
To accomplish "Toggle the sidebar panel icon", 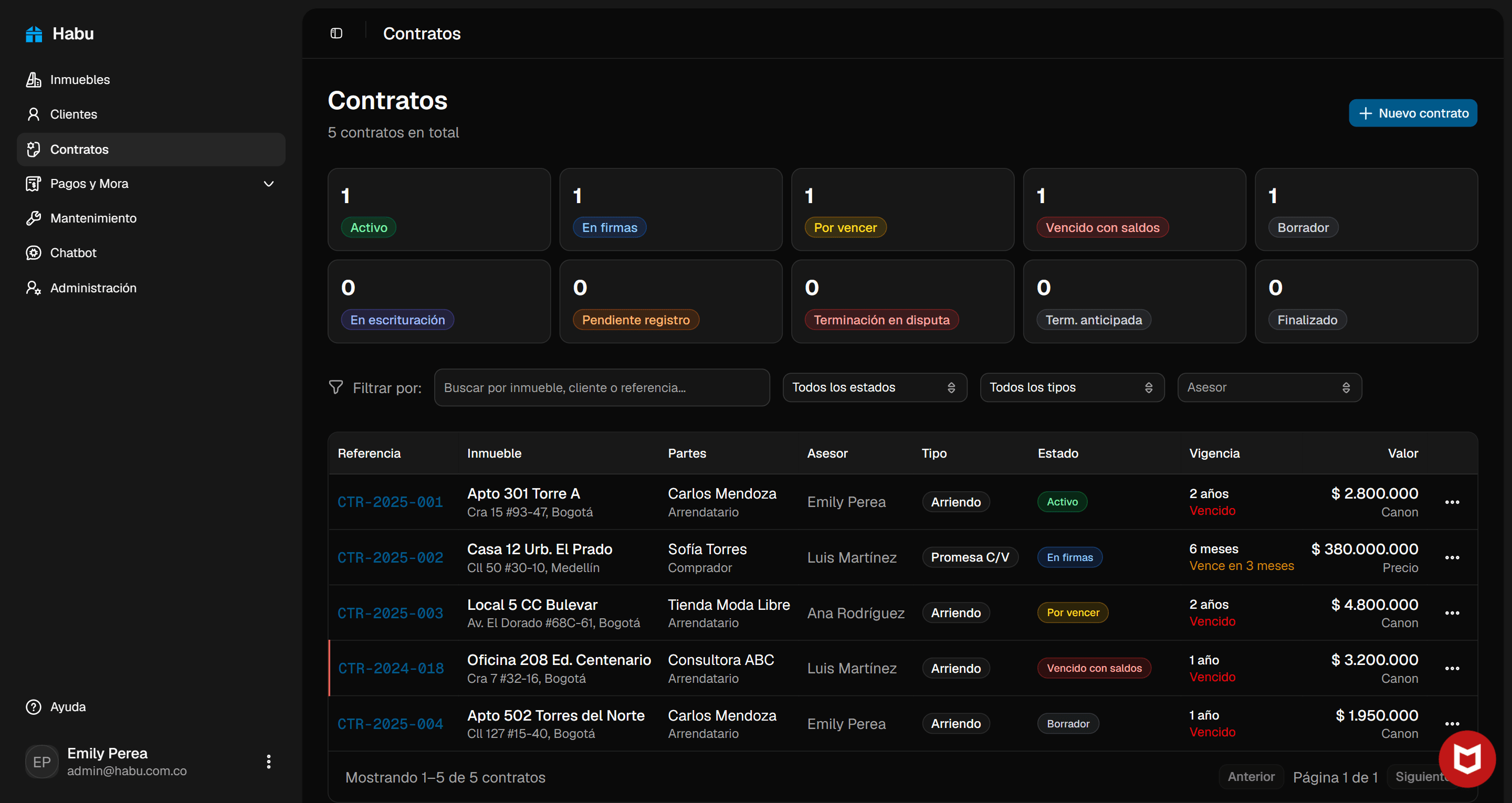I will 337,34.
